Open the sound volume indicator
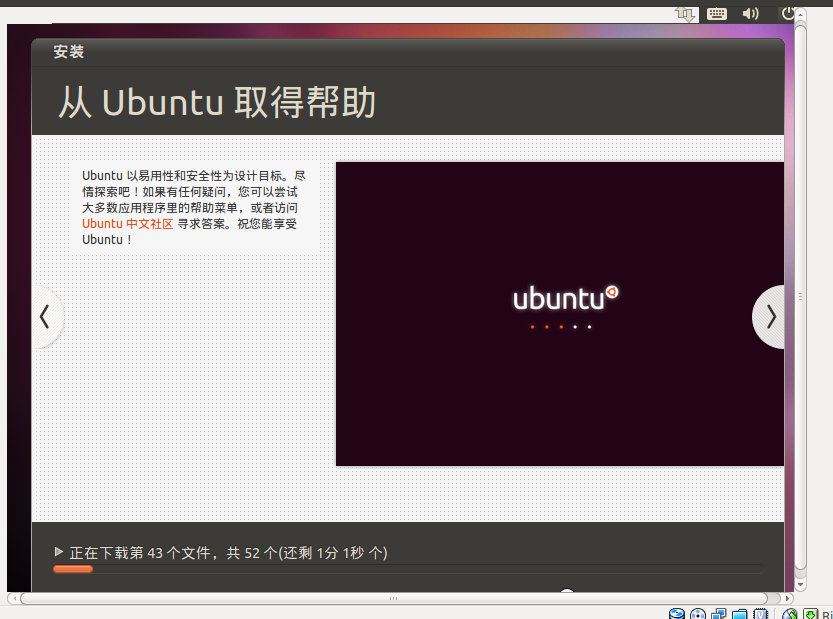 click(x=751, y=13)
